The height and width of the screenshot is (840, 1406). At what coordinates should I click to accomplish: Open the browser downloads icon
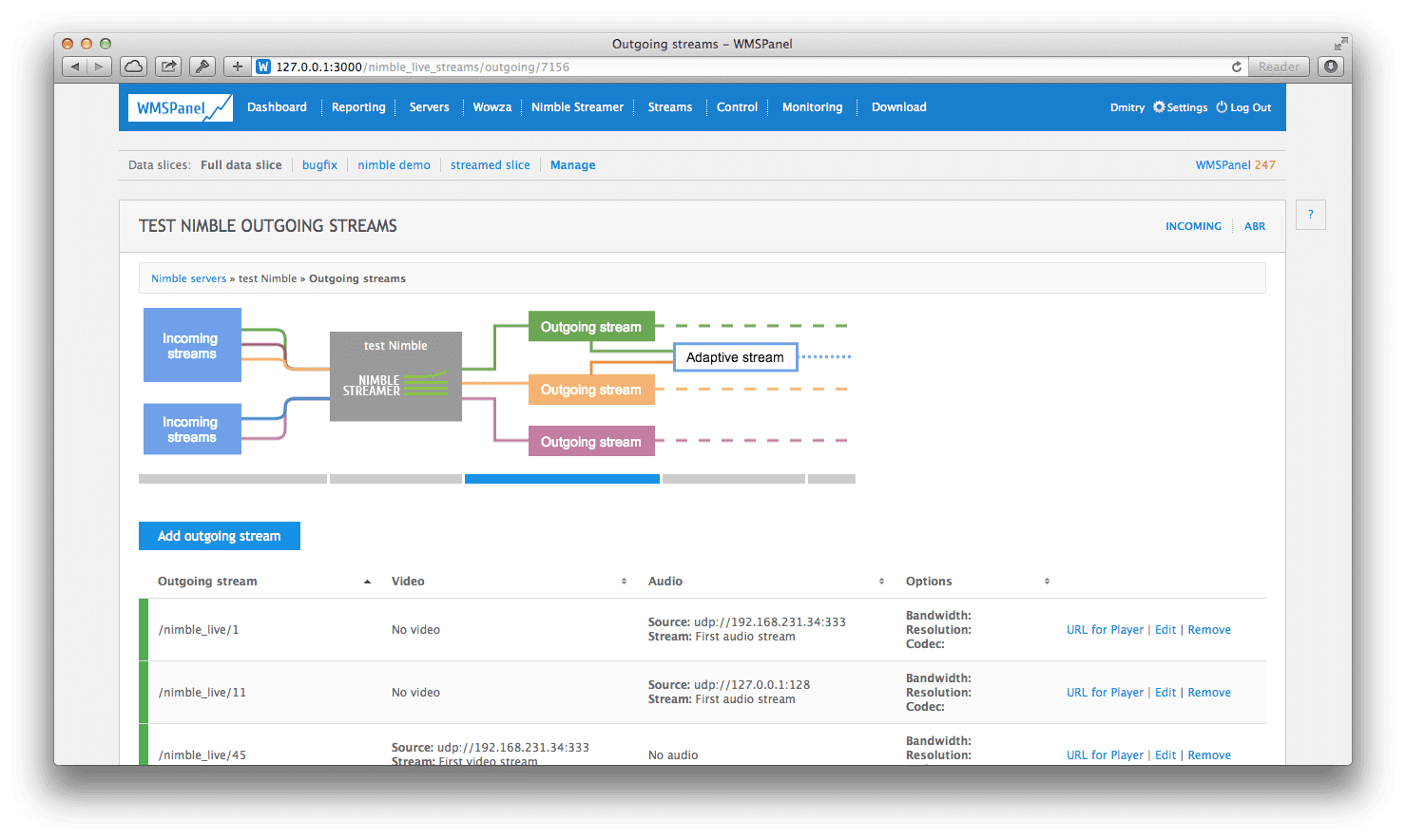pyautogui.click(x=1331, y=67)
